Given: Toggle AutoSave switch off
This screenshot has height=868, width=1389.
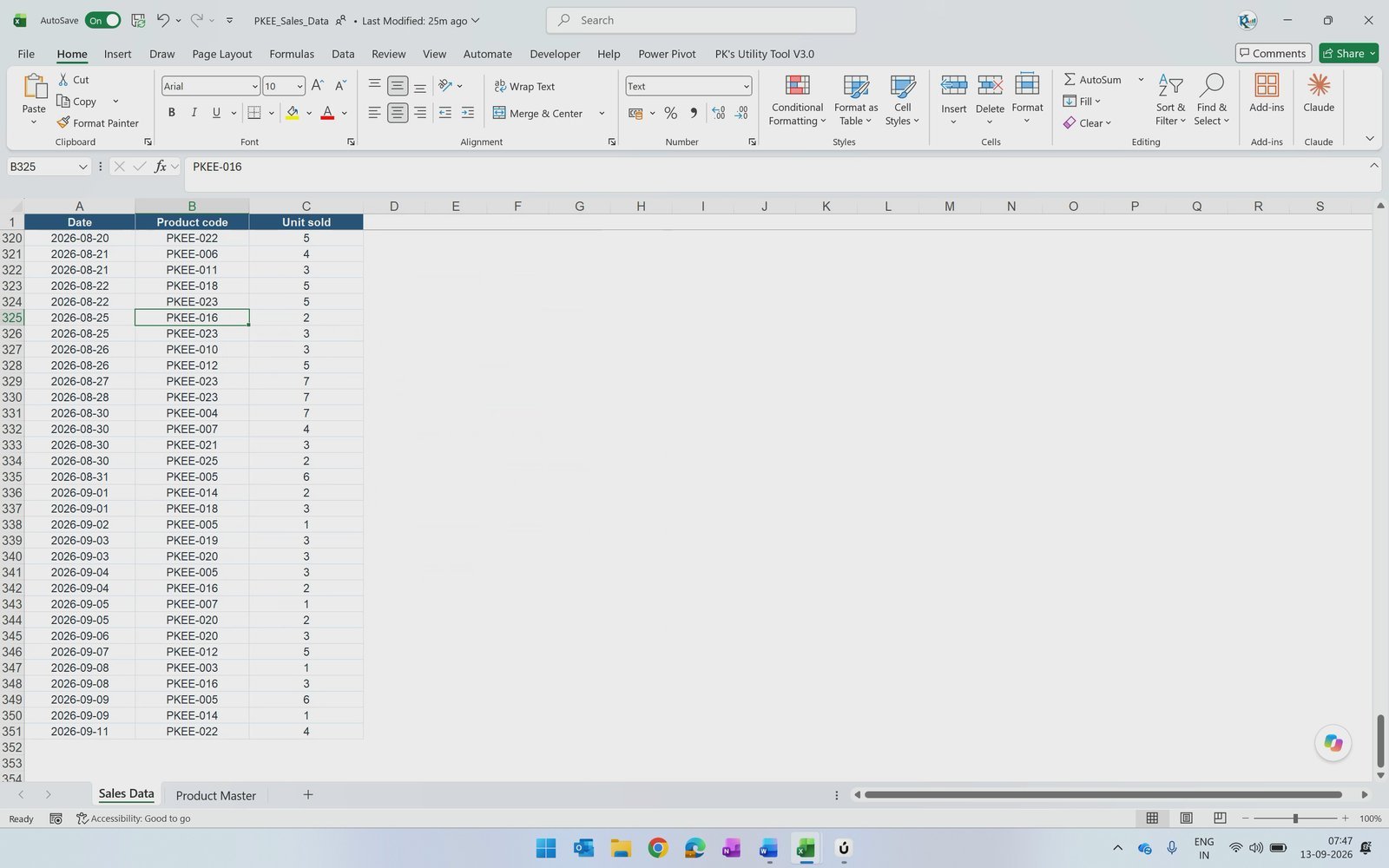Looking at the screenshot, I should (102, 20).
